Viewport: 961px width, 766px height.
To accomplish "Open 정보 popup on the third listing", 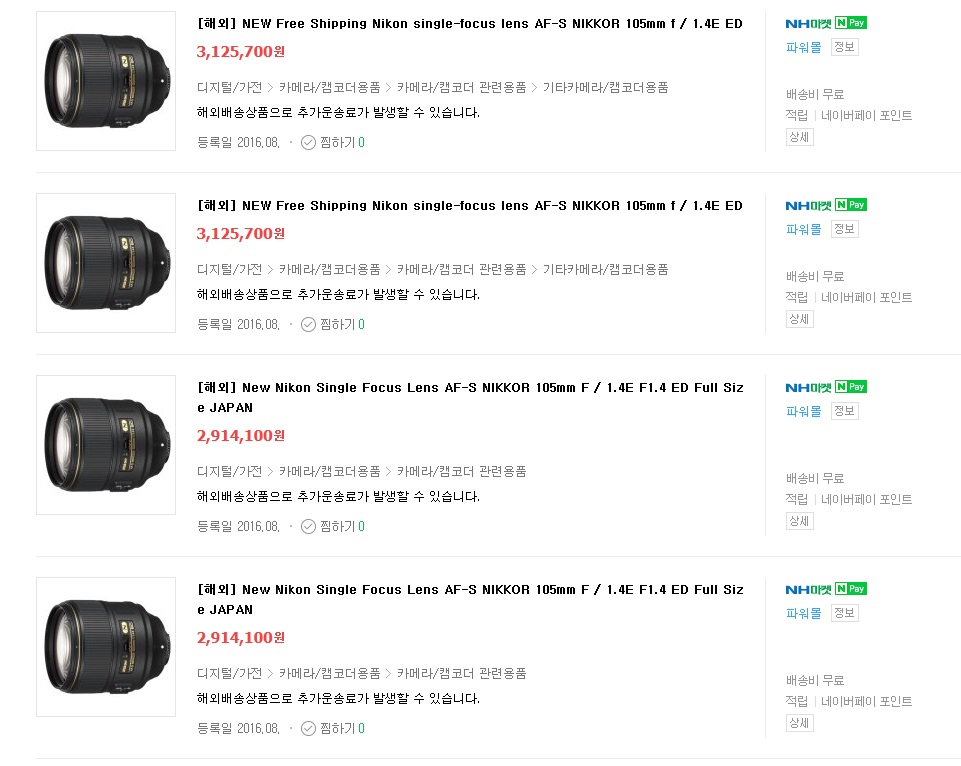I will coord(844,411).
